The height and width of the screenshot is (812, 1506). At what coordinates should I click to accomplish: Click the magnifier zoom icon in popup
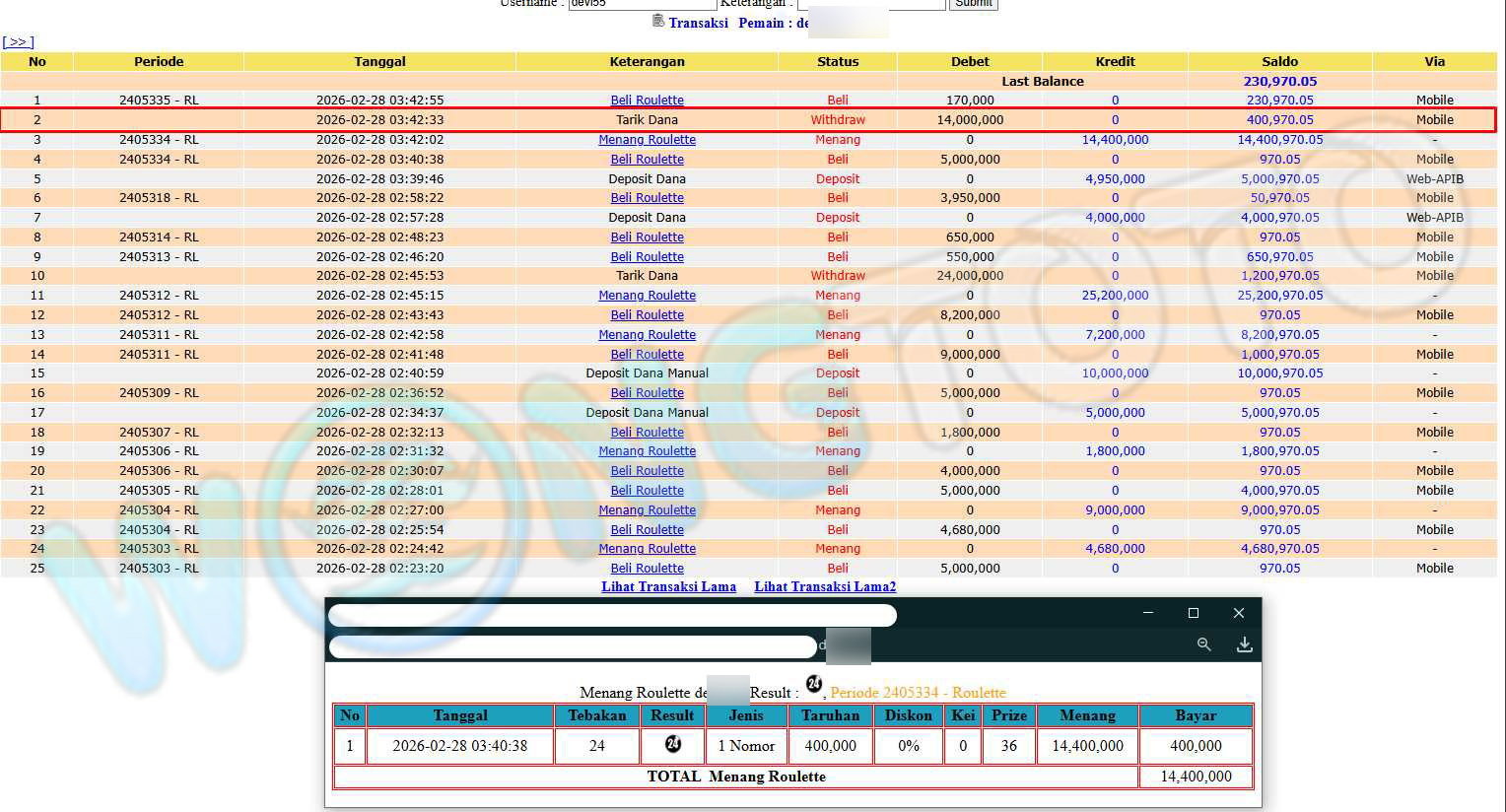pyautogui.click(x=1203, y=643)
